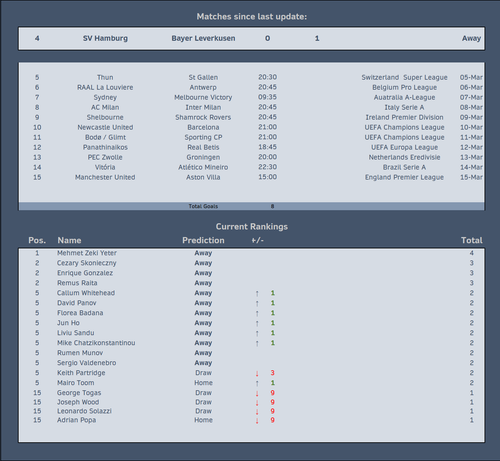The image size is (500, 461).
Task: Select 'Cezary Skonieczny' in rankings
Action: 87,263
